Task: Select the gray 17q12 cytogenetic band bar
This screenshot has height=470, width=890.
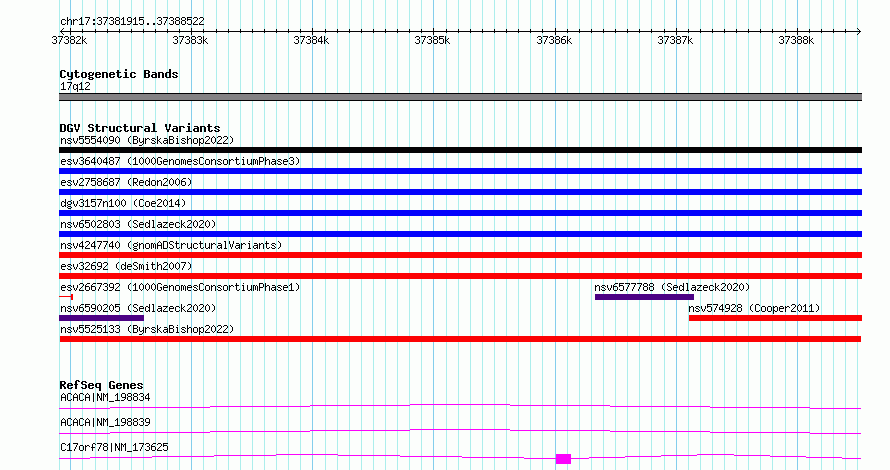Action: [x=460, y=97]
